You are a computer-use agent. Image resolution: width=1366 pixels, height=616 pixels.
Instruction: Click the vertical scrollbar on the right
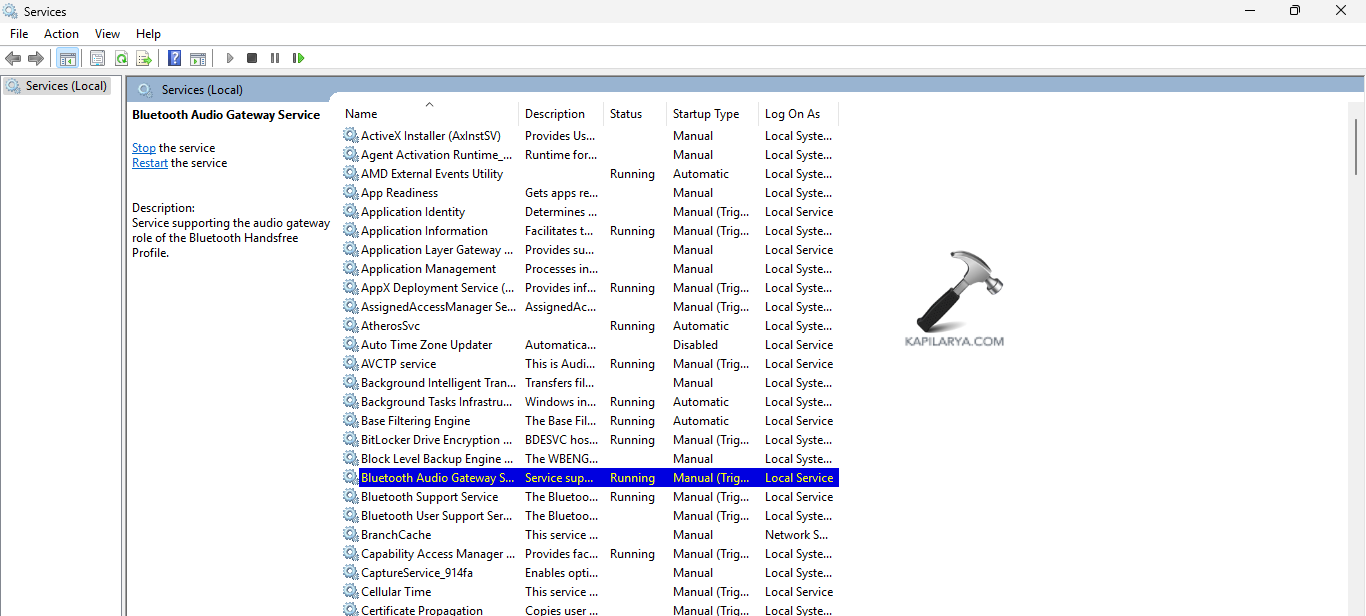[x=1358, y=145]
